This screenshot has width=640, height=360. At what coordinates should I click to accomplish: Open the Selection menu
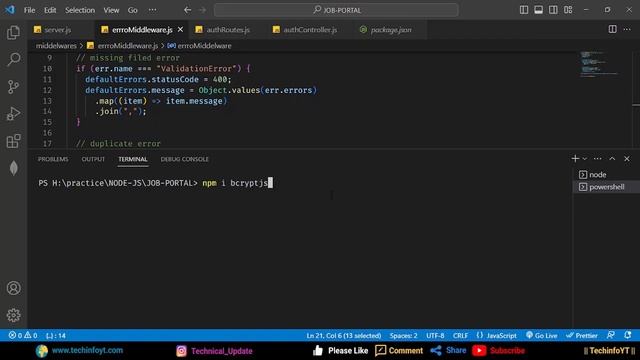point(80,10)
